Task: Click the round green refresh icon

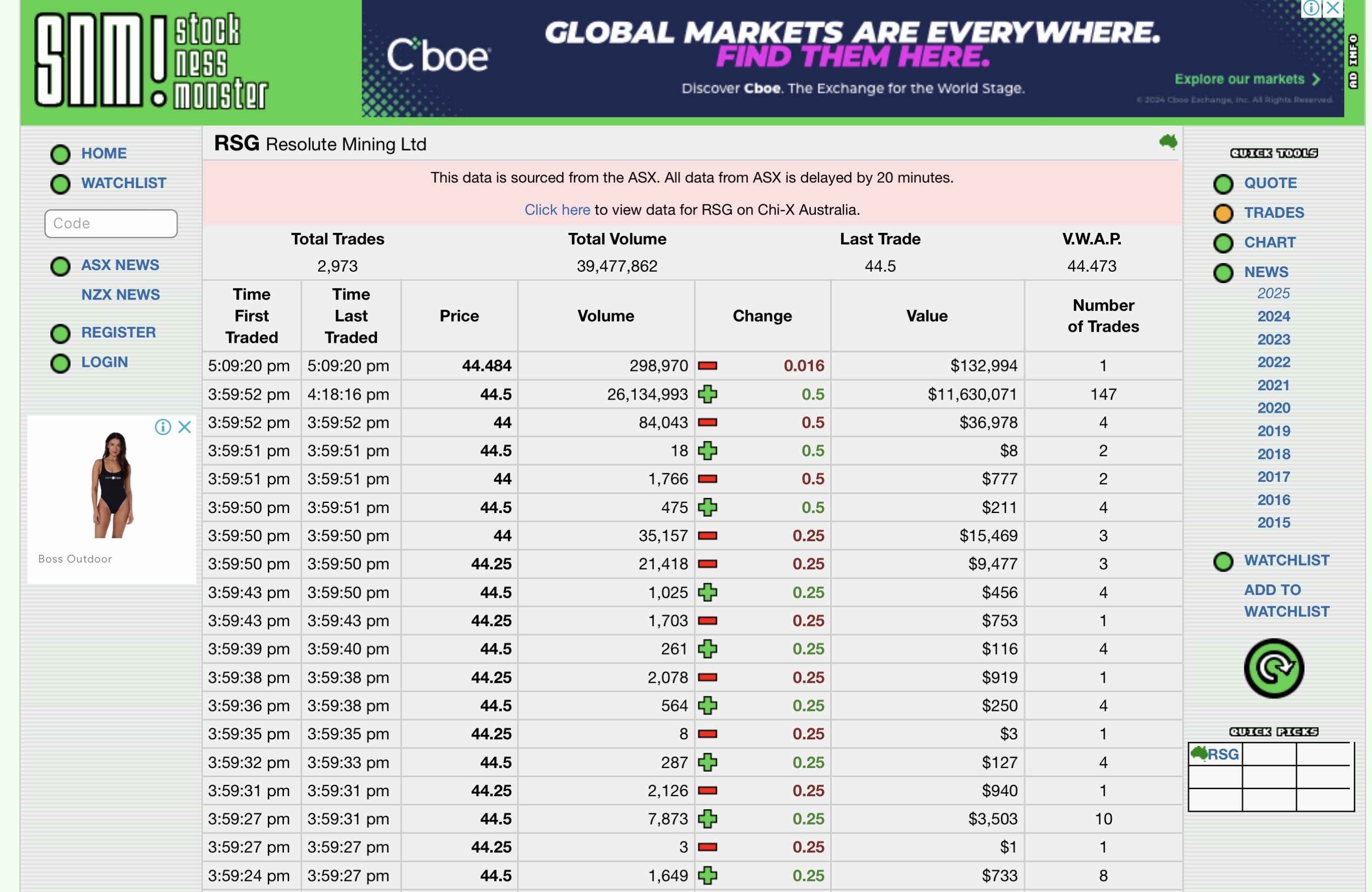Action: pyautogui.click(x=1273, y=668)
